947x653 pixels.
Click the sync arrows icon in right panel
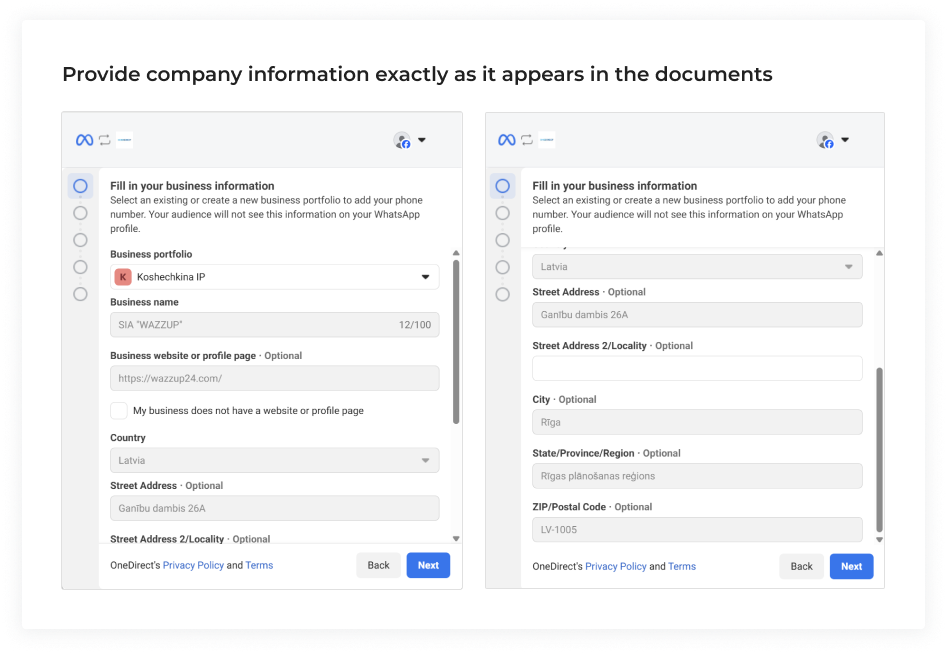click(x=527, y=140)
